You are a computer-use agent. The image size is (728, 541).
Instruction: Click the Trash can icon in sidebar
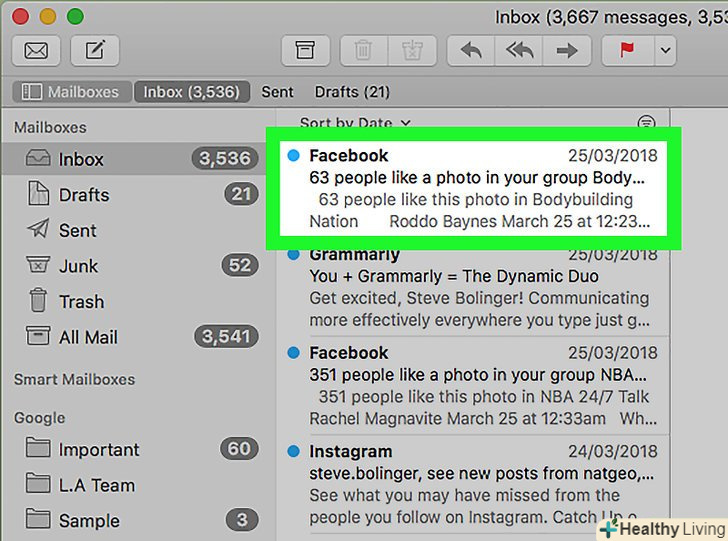(x=38, y=300)
